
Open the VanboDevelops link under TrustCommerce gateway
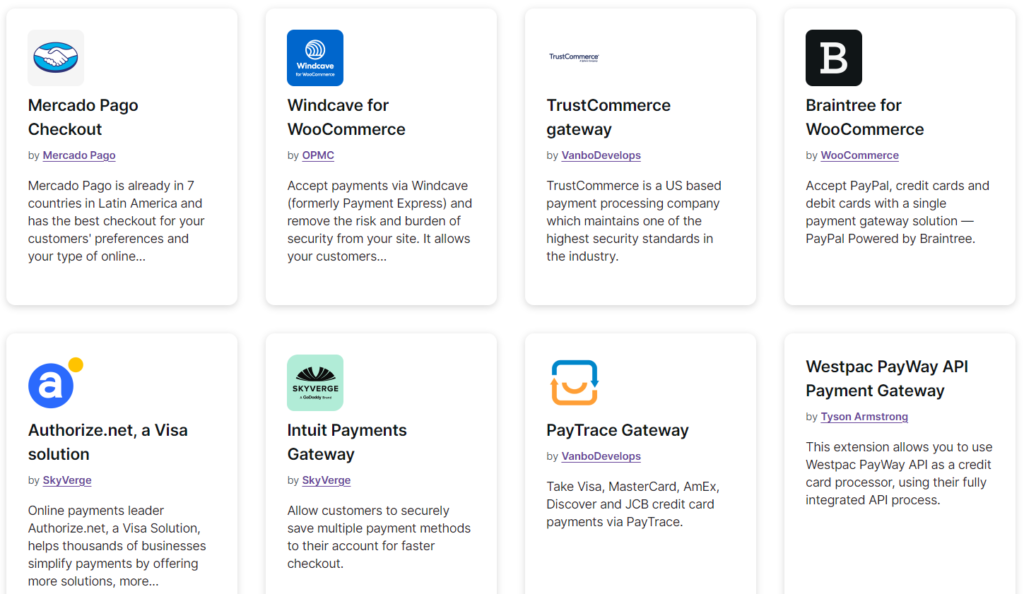(601, 155)
